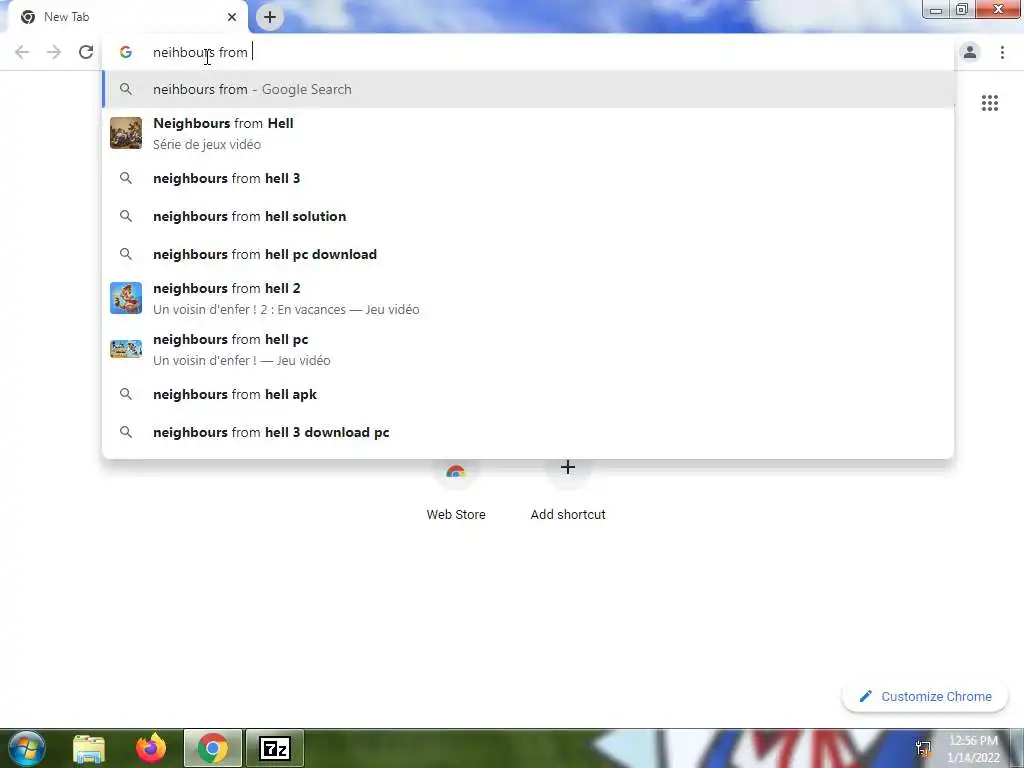Click the Neighbours from Hell series thumbnail

tap(126, 133)
